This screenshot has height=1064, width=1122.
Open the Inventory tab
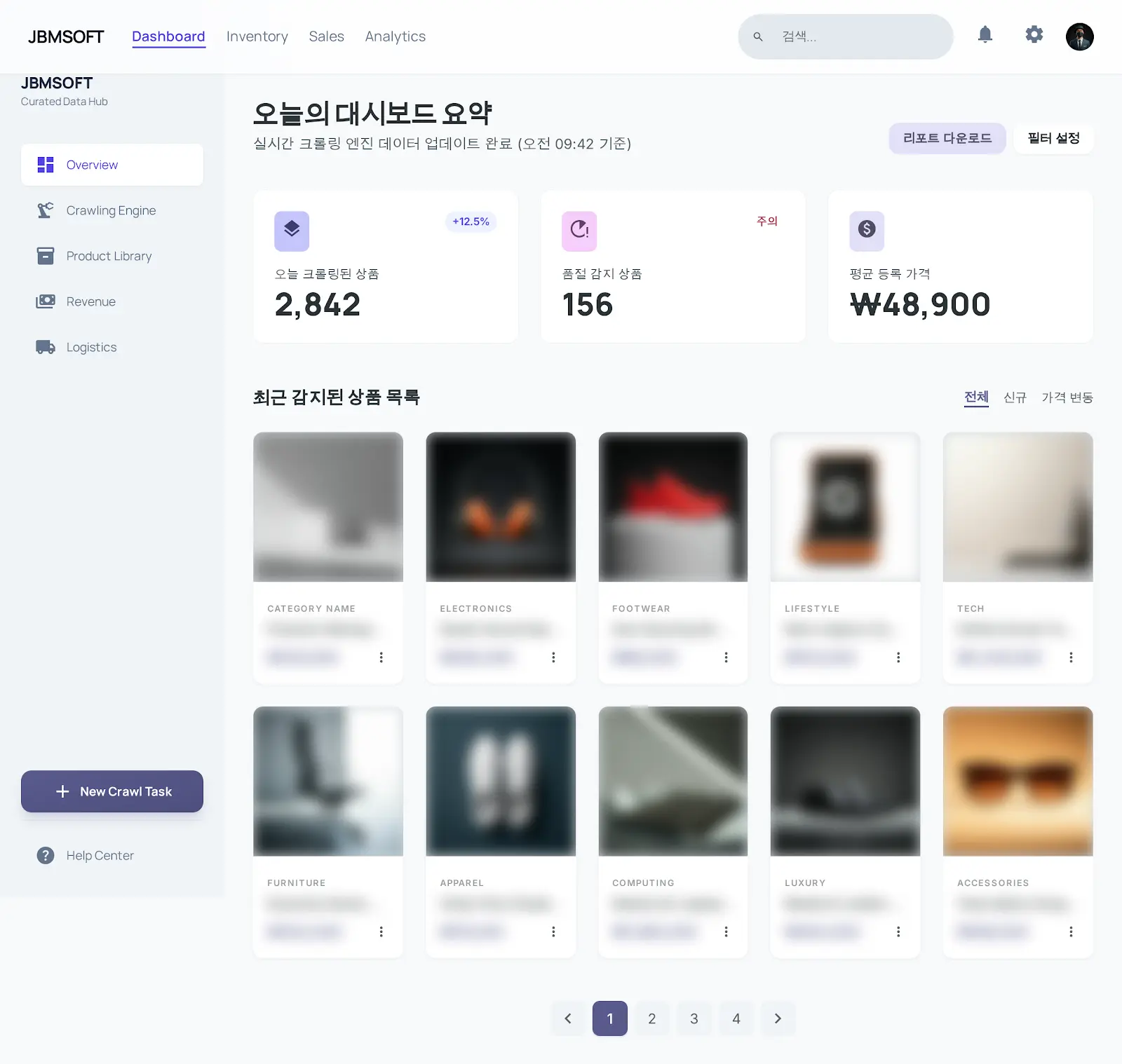coord(257,36)
